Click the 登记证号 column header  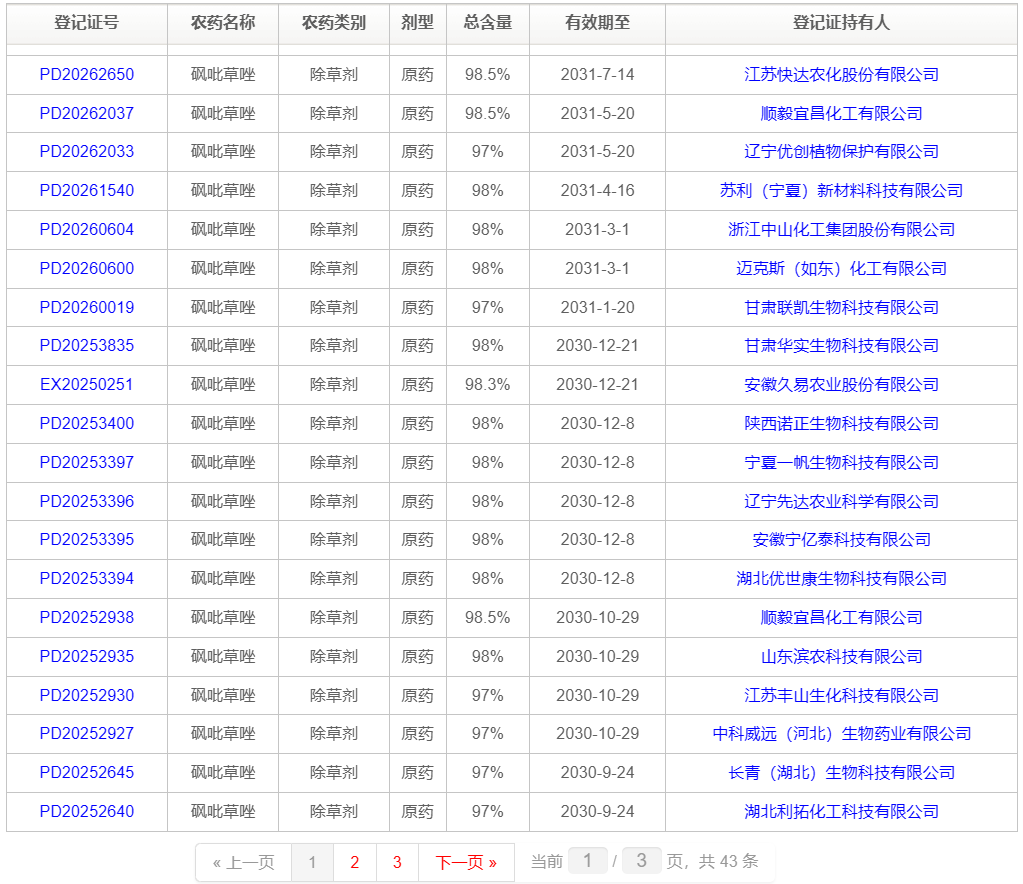click(x=87, y=23)
